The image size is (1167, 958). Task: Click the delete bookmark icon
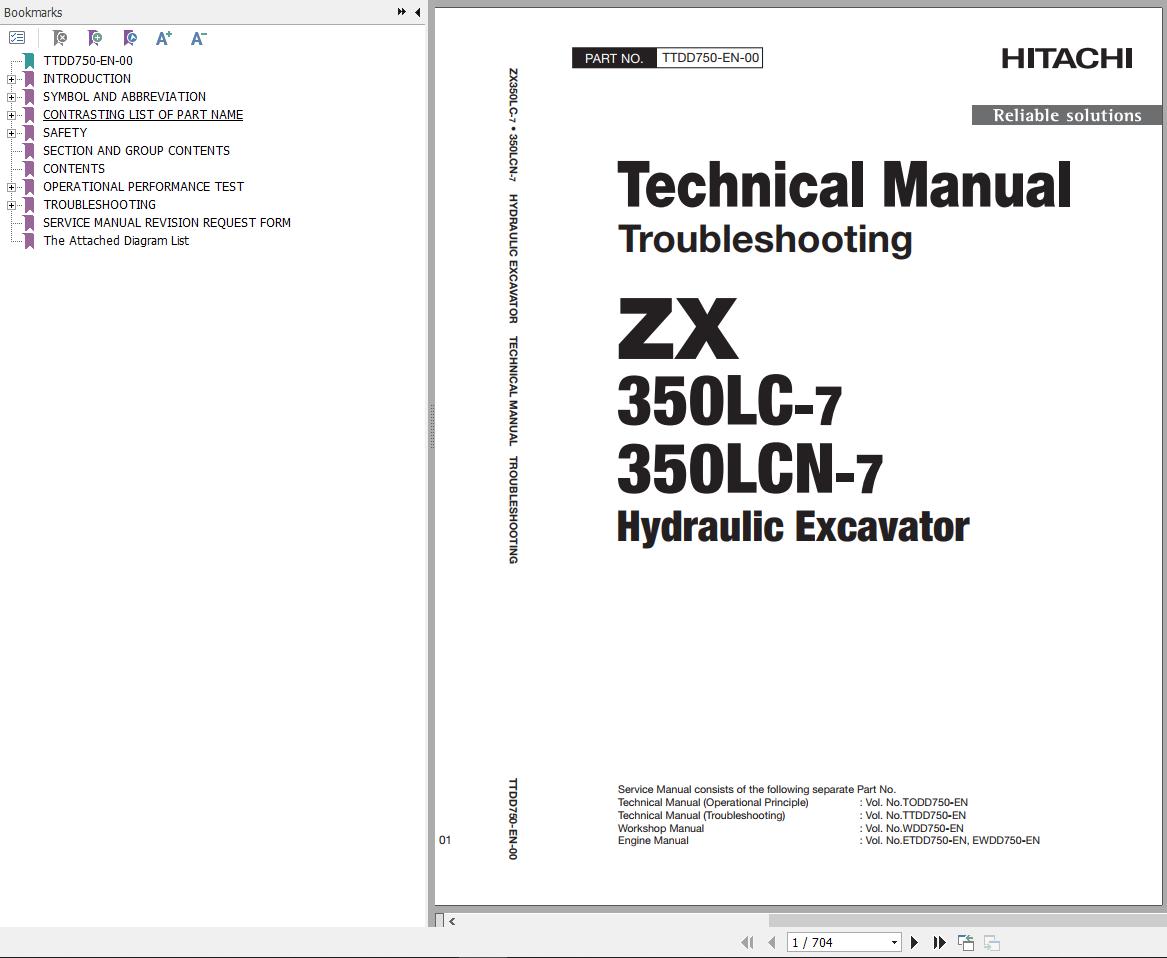[x=60, y=38]
